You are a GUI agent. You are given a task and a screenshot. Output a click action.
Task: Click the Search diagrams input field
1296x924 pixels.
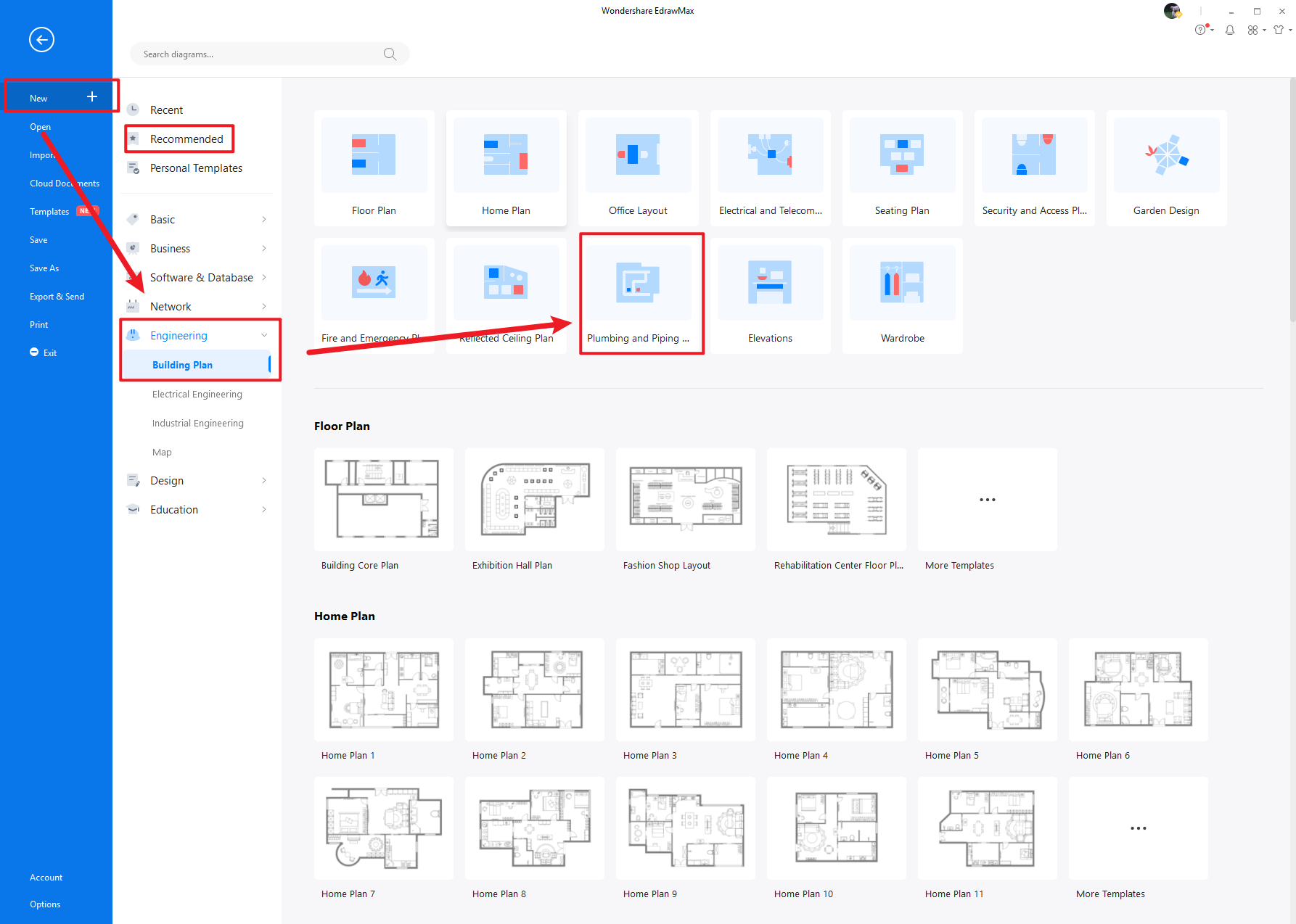(x=269, y=54)
